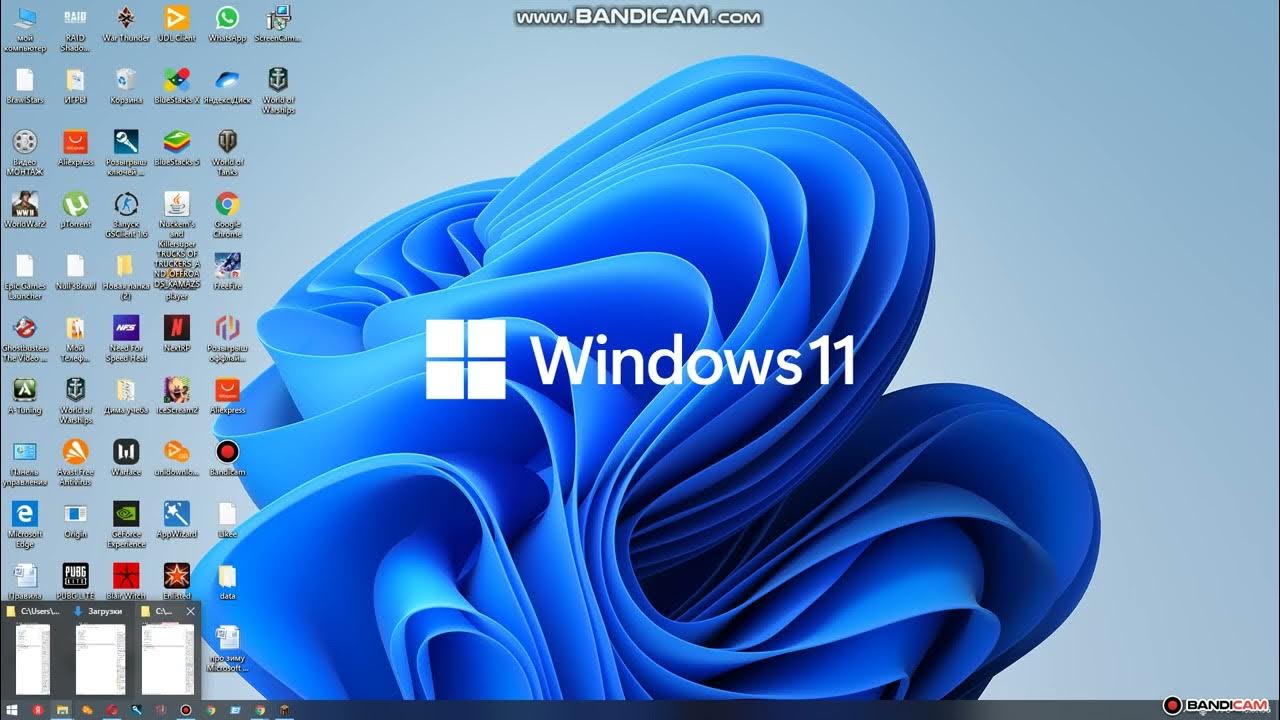The width and height of the screenshot is (1280, 720).
Task: Launch RAID Shadow Legends shortcut
Action: (x=75, y=28)
